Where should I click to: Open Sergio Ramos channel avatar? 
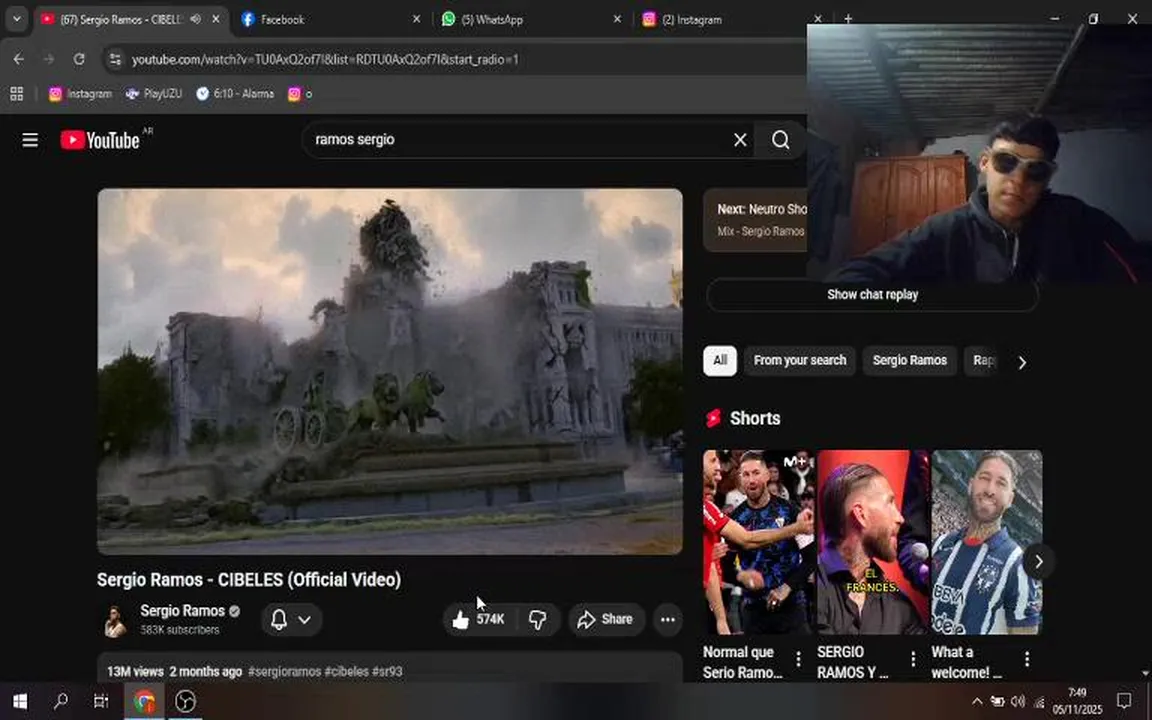pyautogui.click(x=115, y=621)
